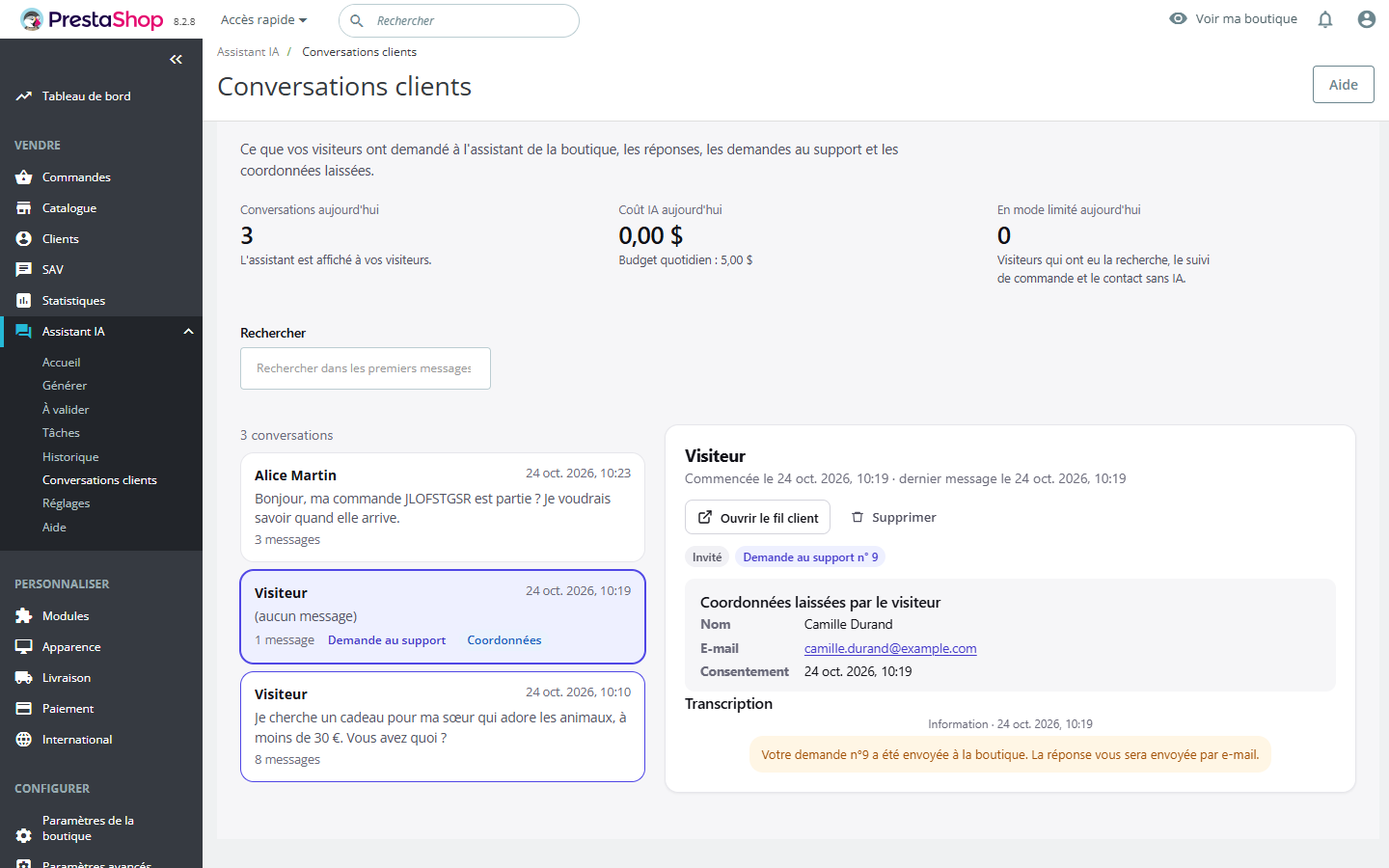Open the Accueil submenu item

coord(62,363)
